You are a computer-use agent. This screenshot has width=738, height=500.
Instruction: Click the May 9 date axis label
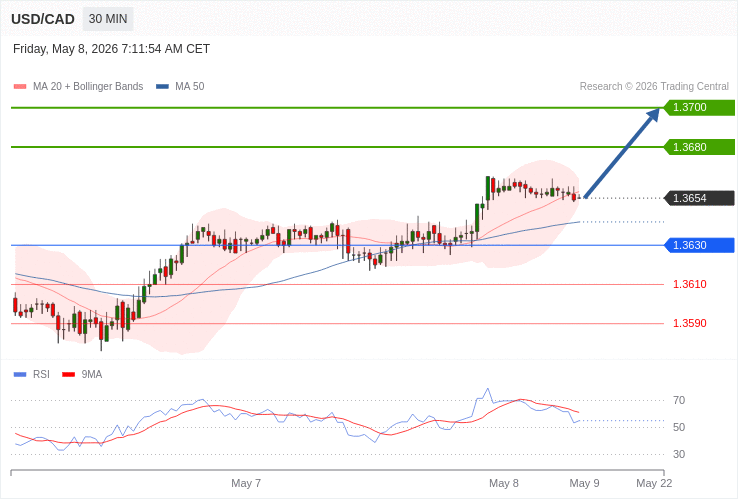coord(584,484)
